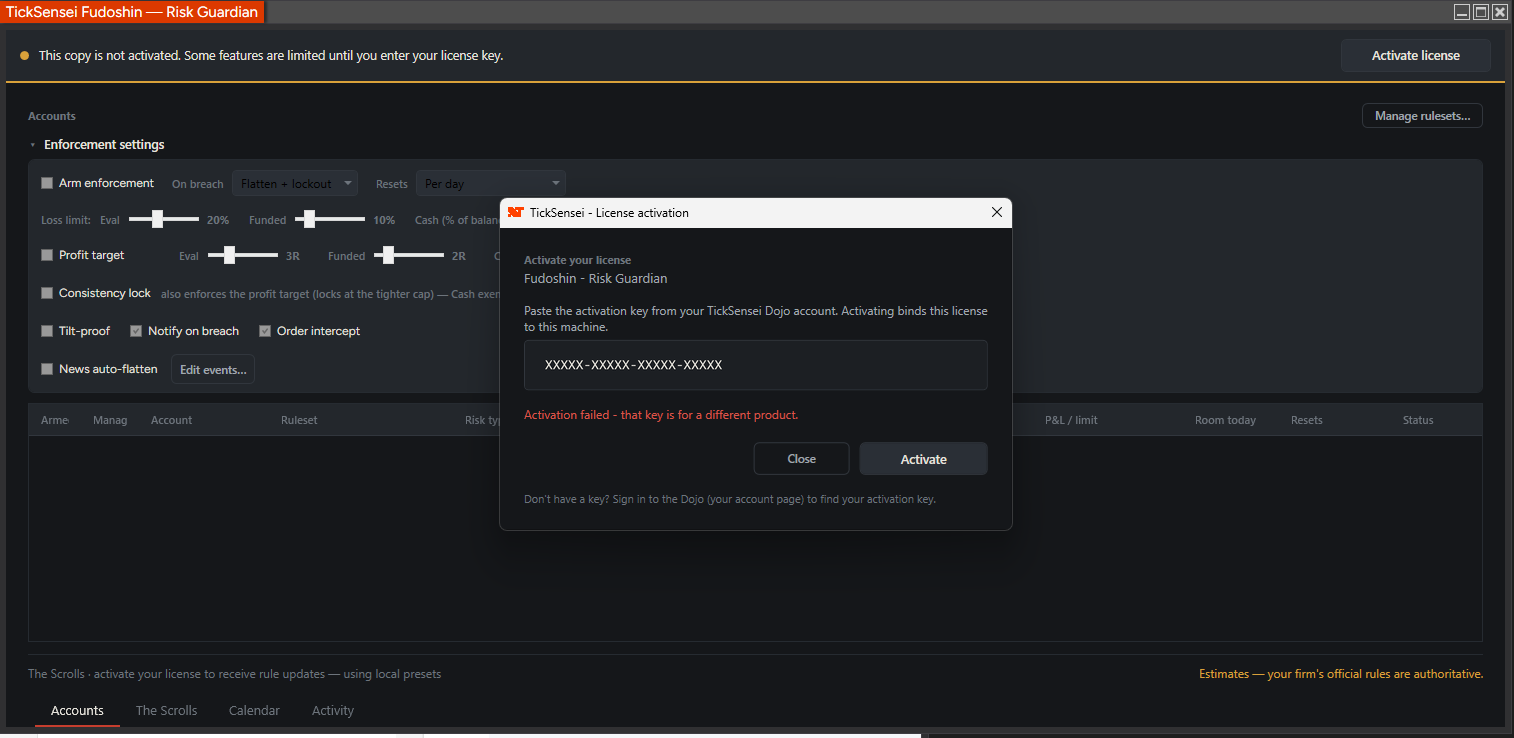Enable News auto-flatten checkbox
The image size is (1514, 738).
[47, 369]
